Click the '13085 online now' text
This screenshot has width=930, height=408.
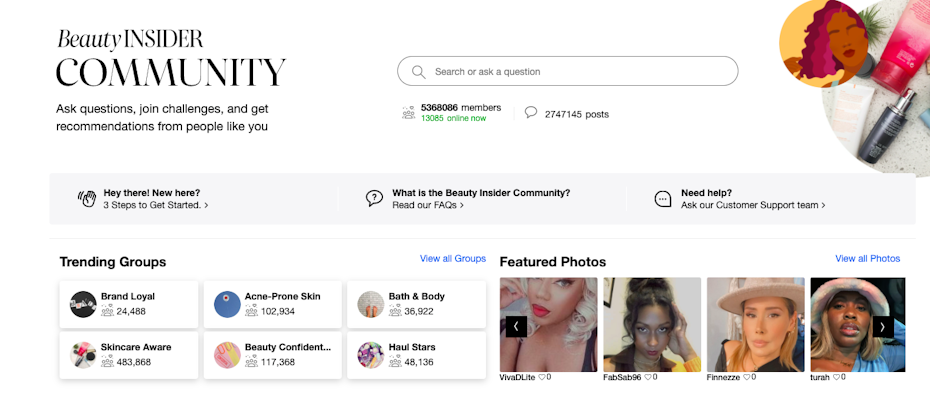point(453,118)
